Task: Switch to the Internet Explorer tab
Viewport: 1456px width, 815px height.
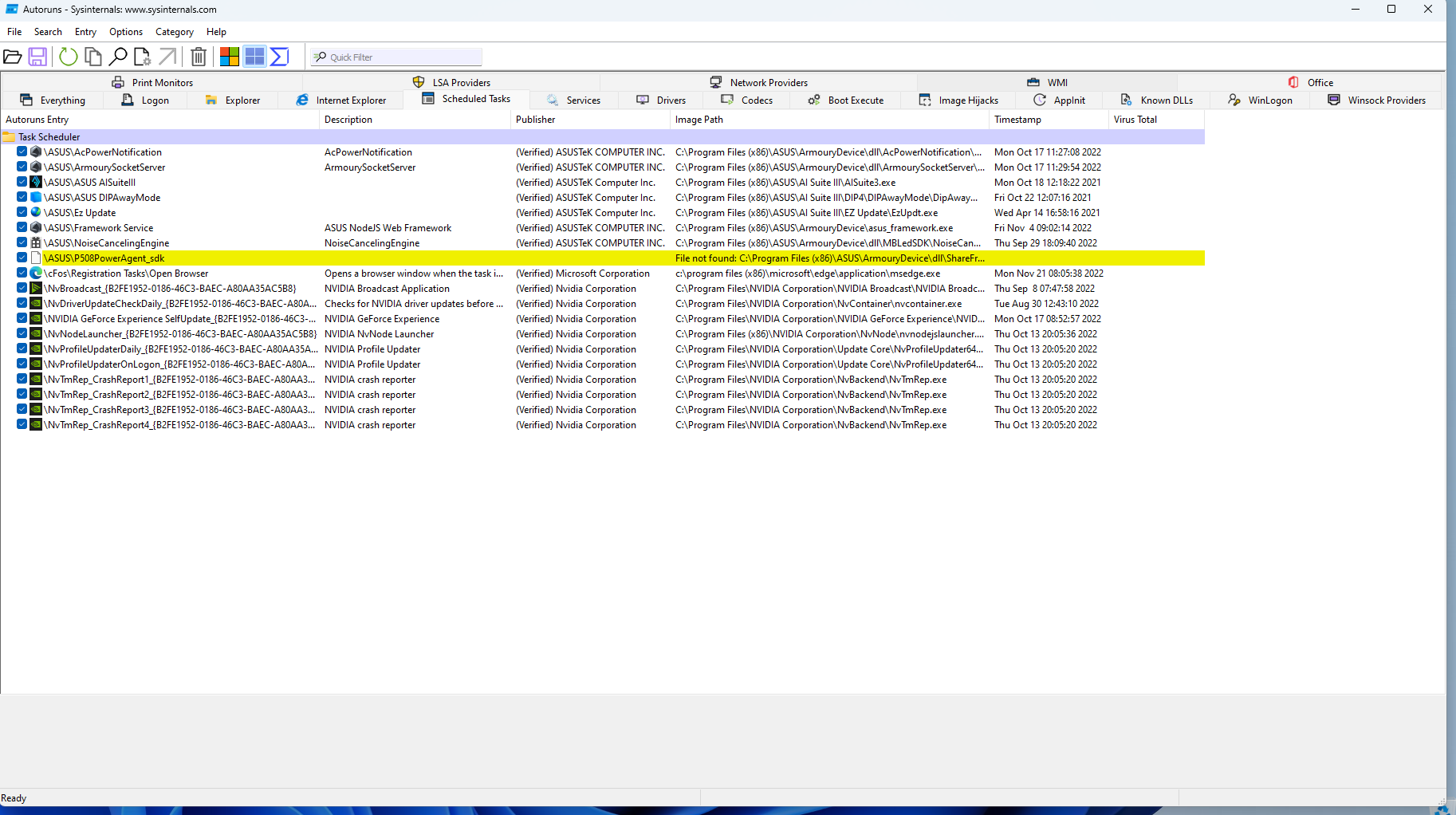Action: click(x=340, y=100)
